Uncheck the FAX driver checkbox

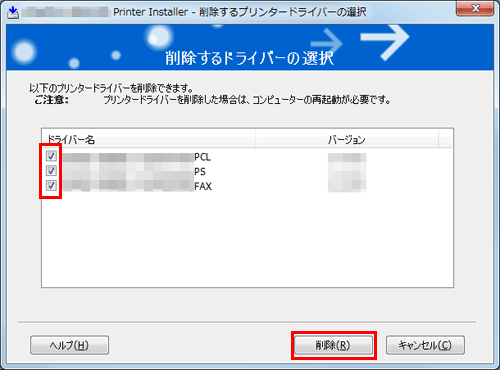point(51,185)
